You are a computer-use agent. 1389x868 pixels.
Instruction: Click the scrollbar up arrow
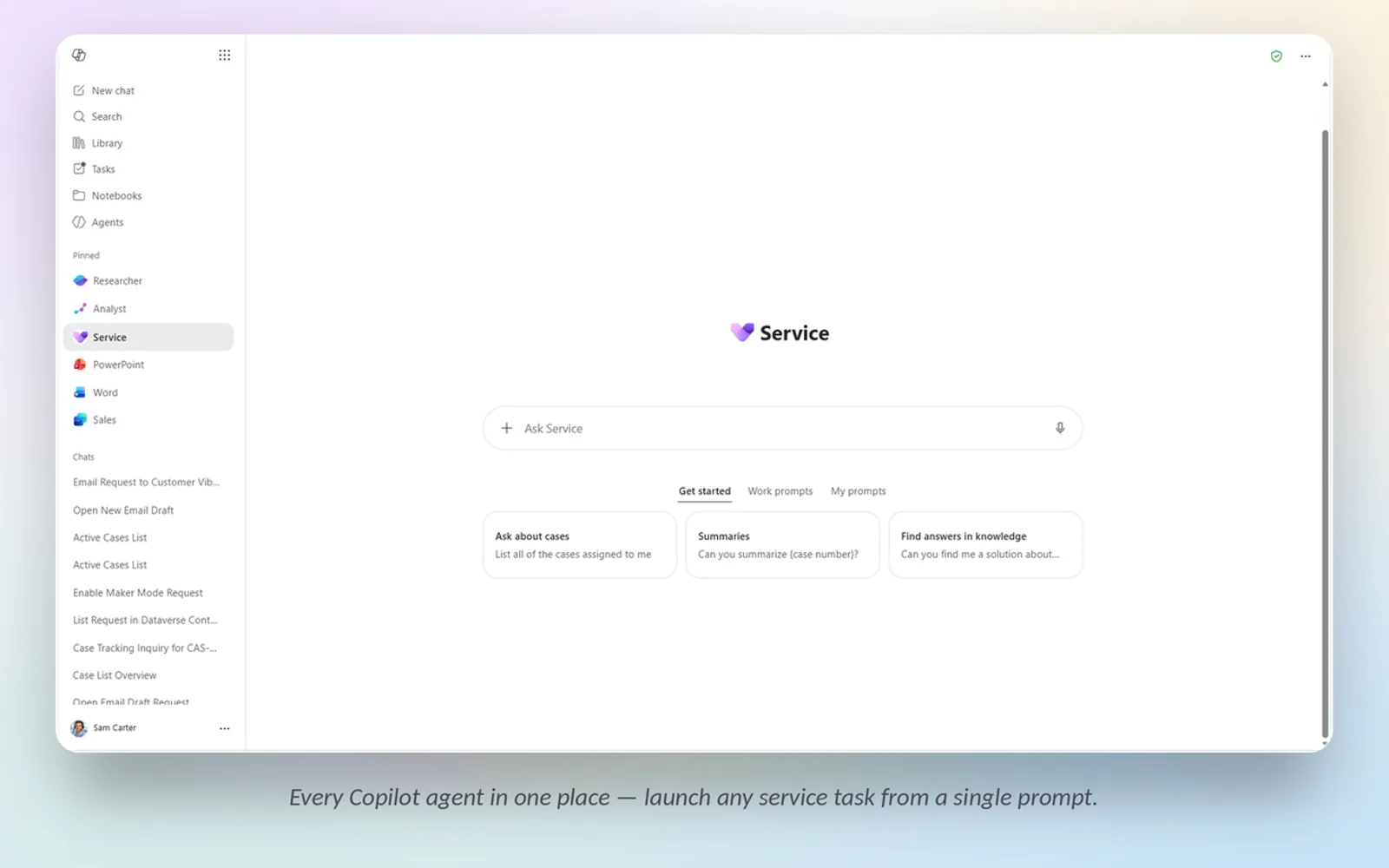tap(1325, 84)
